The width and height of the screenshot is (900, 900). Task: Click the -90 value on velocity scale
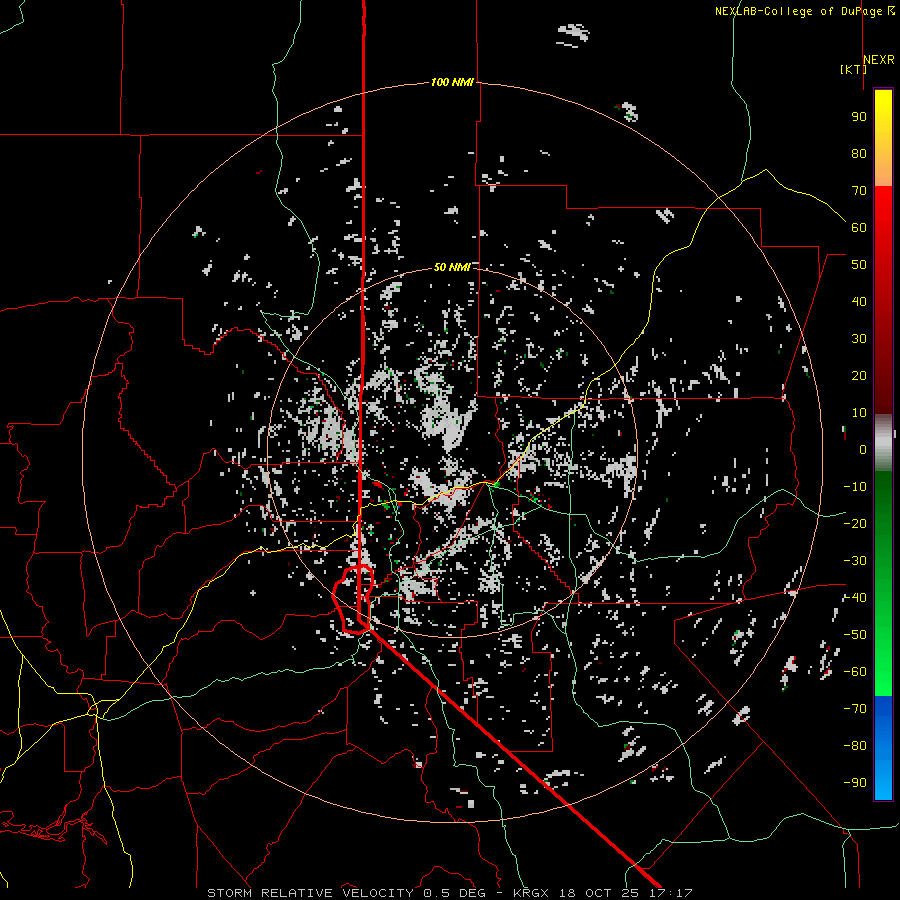(855, 783)
